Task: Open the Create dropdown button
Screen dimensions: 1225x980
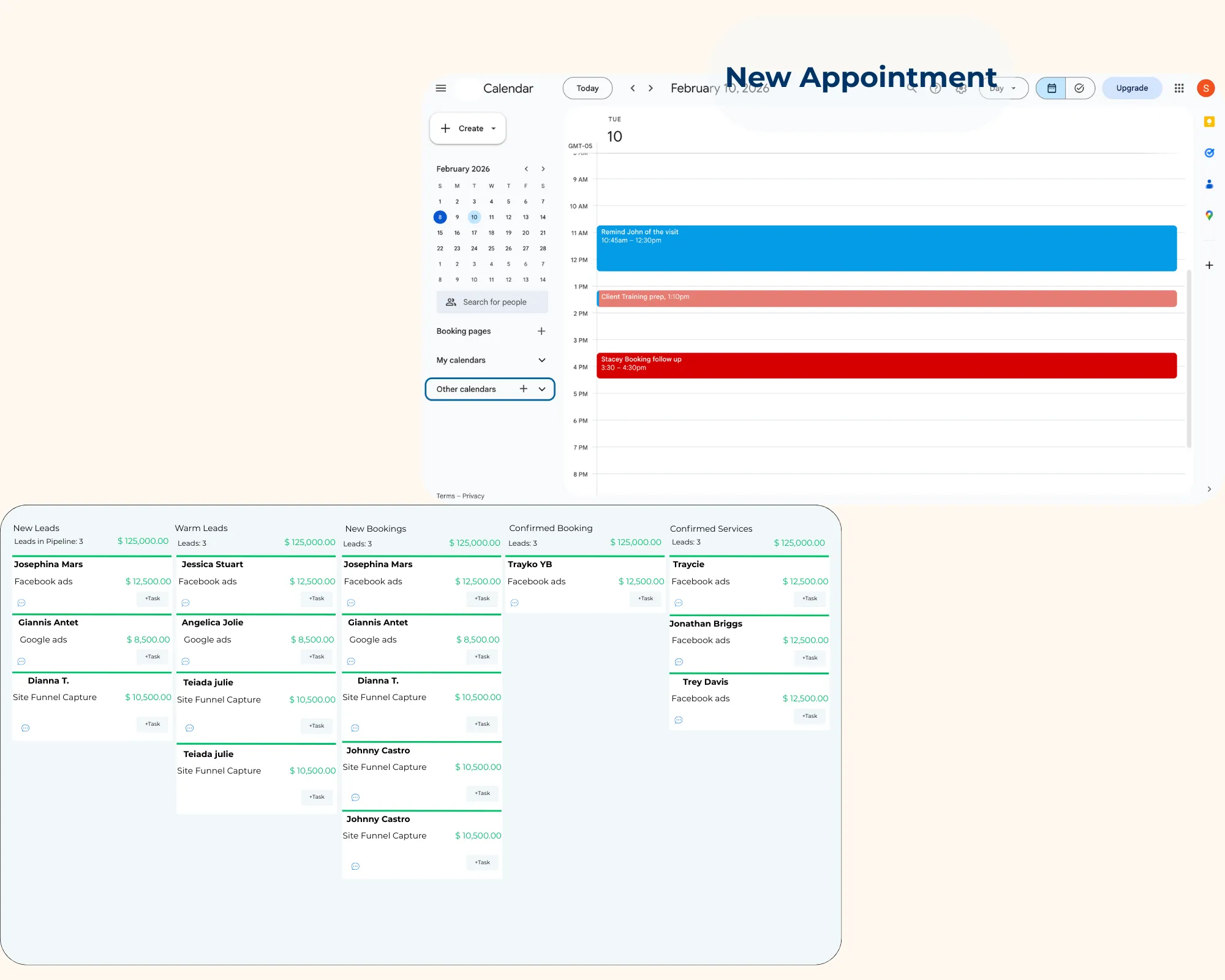Action: (x=468, y=129)
